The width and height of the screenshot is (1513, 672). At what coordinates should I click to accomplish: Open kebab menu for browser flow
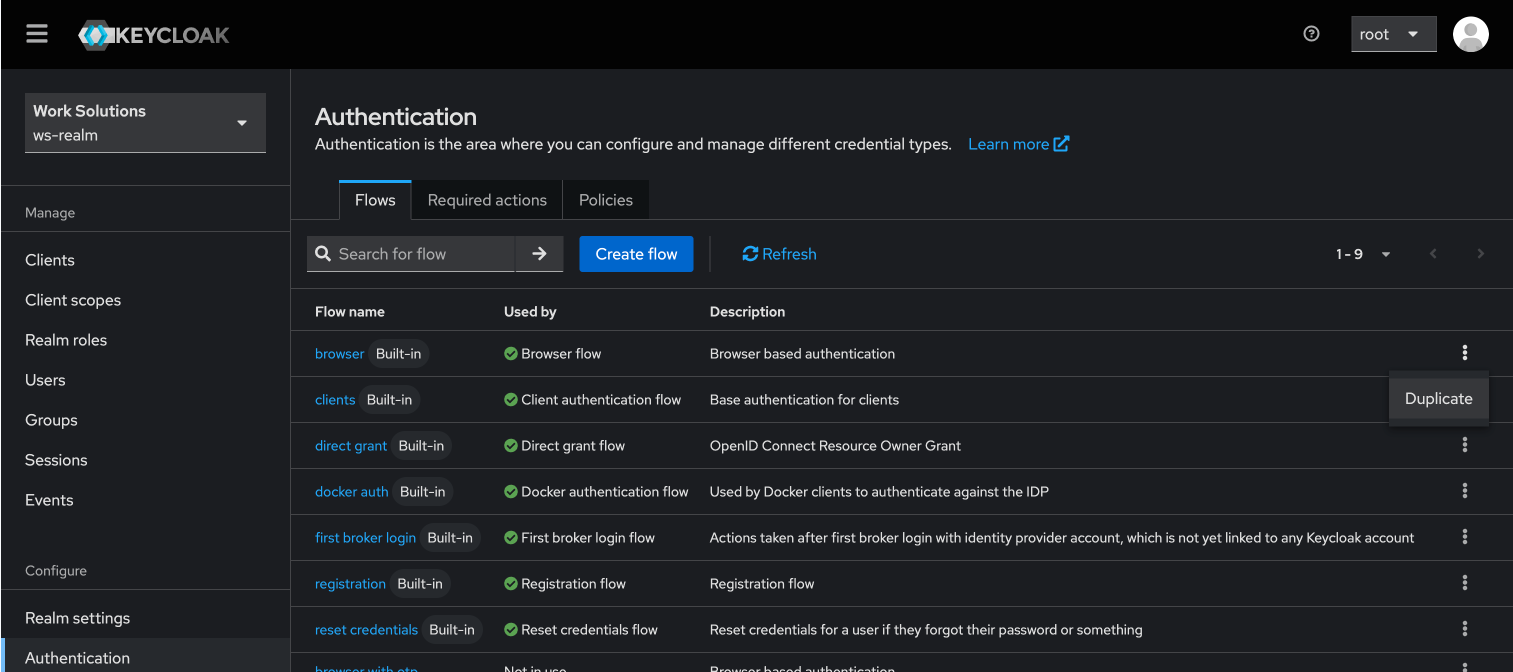point(1464,353)
